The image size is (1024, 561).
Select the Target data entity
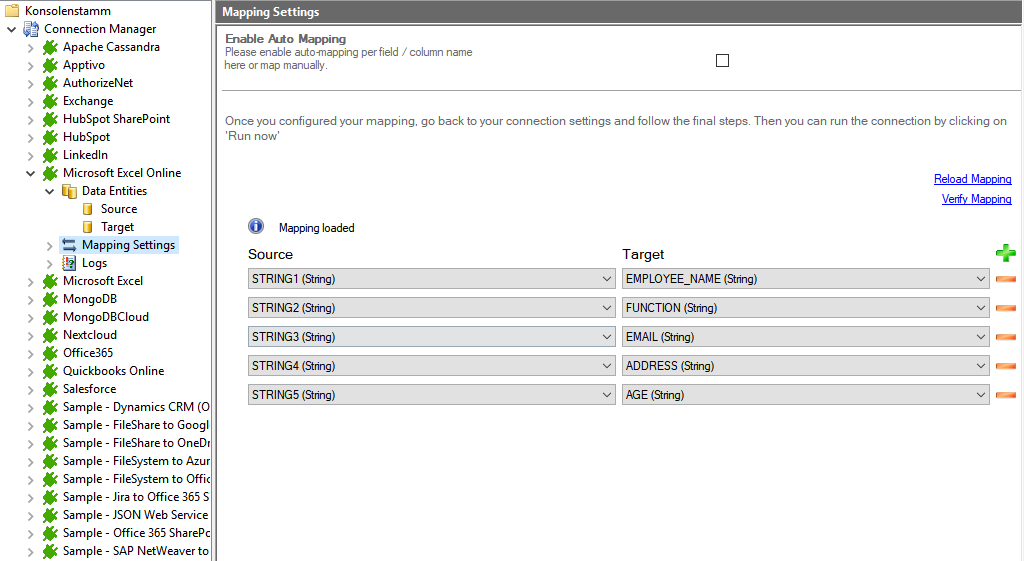[117, 227]
